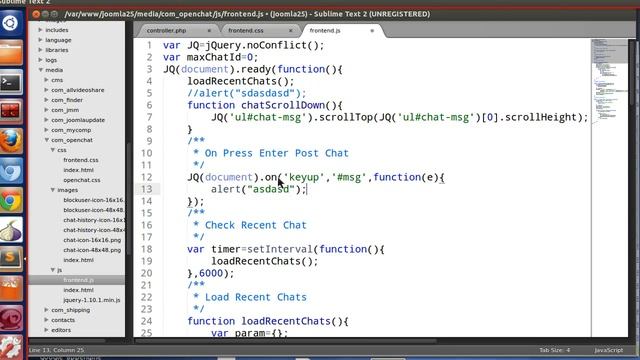640x360 pixels.
Task: Switch to the frontend.css tab
Action: [246, 31]
